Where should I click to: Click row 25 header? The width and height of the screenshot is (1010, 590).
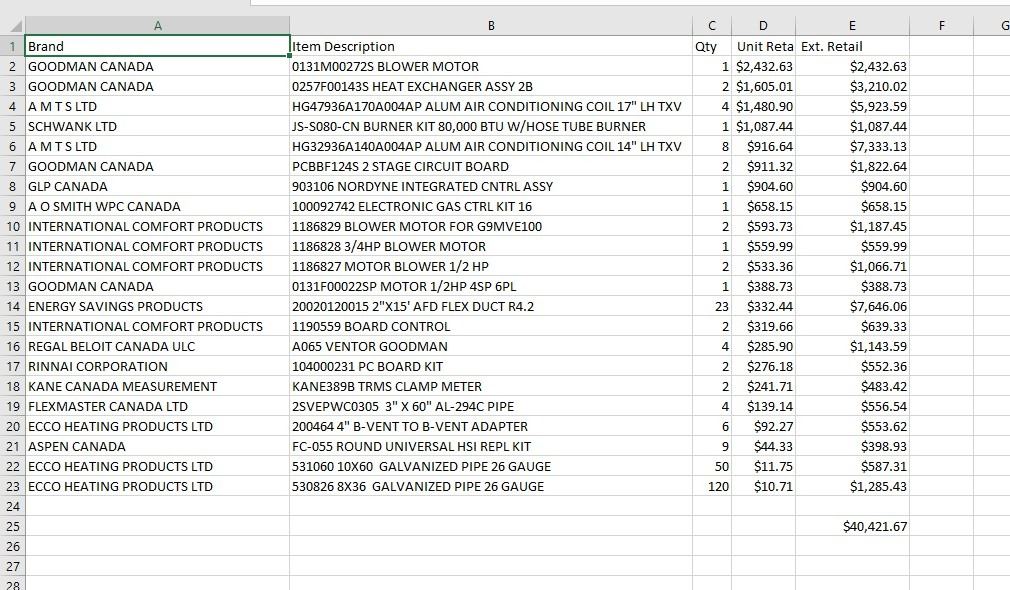click(x=12, y=526)
